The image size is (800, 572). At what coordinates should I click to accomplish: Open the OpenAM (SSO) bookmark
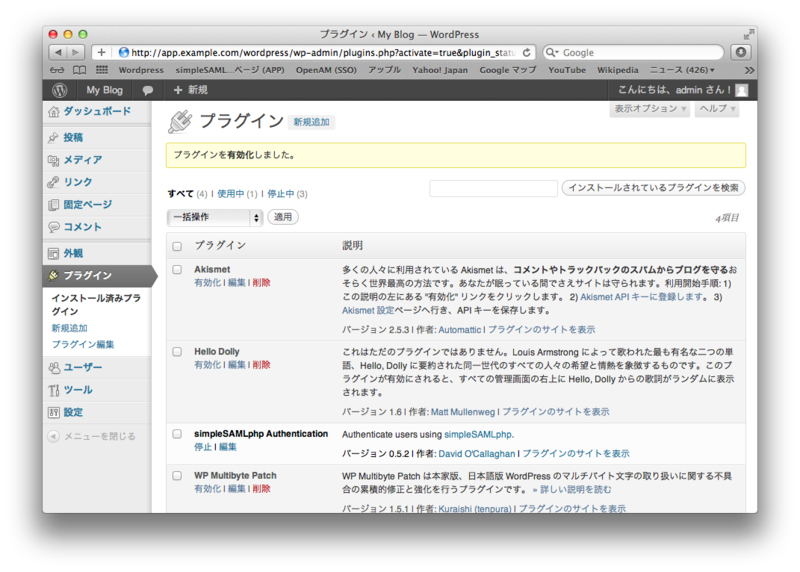(x=326, y=70)
